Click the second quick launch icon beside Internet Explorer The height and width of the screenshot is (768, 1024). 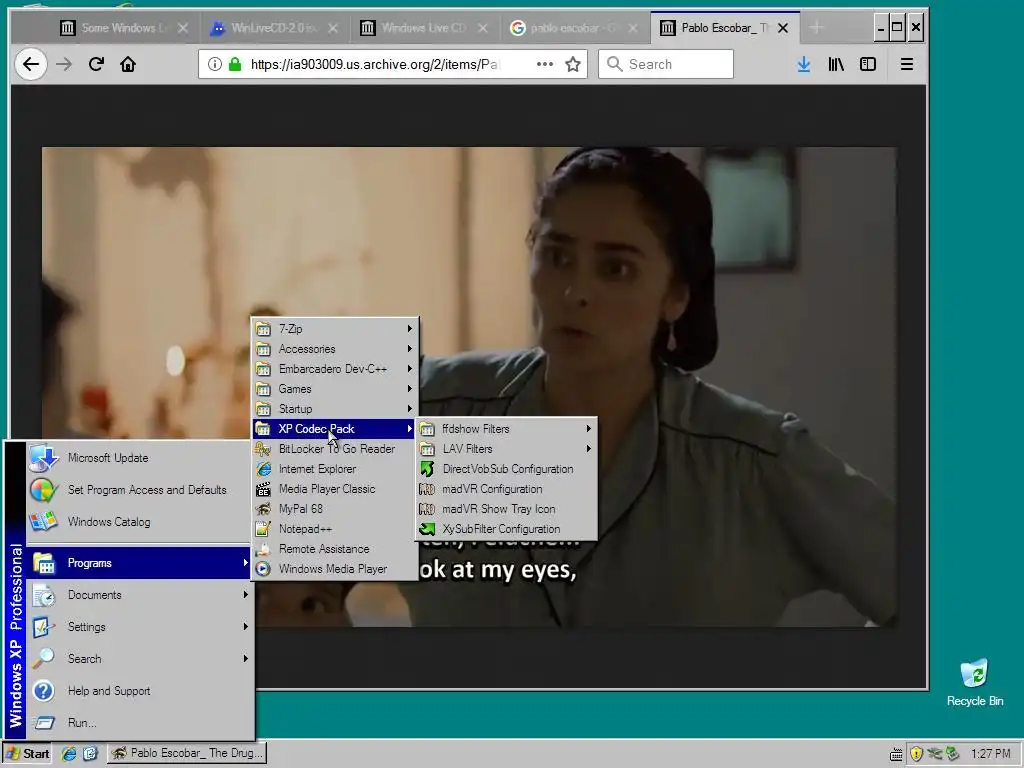click(x=90, y=754)
